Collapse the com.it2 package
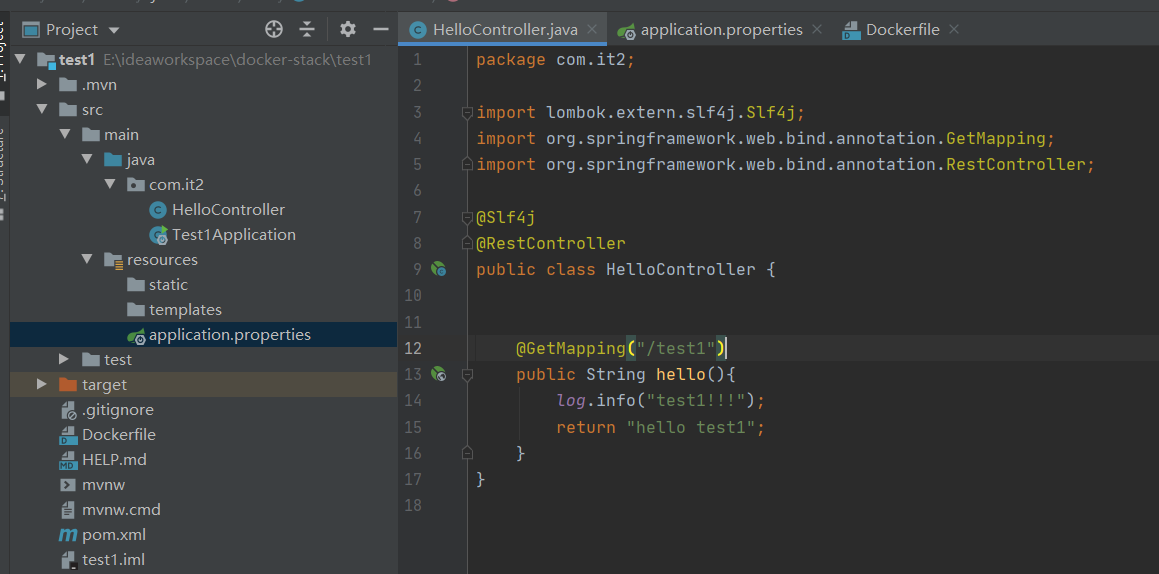1159x574 pixels. click(x=110, y=184)
